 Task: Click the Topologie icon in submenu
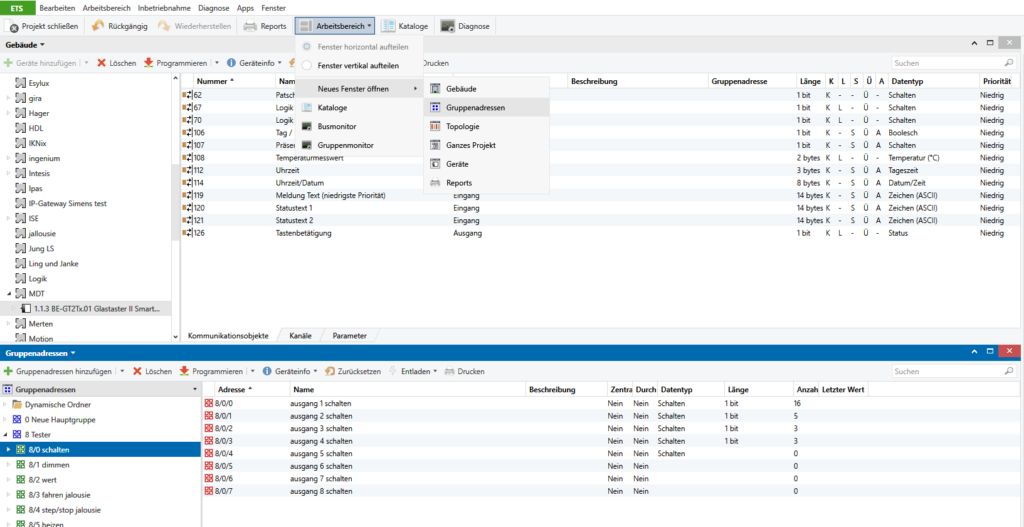point(435,127)
